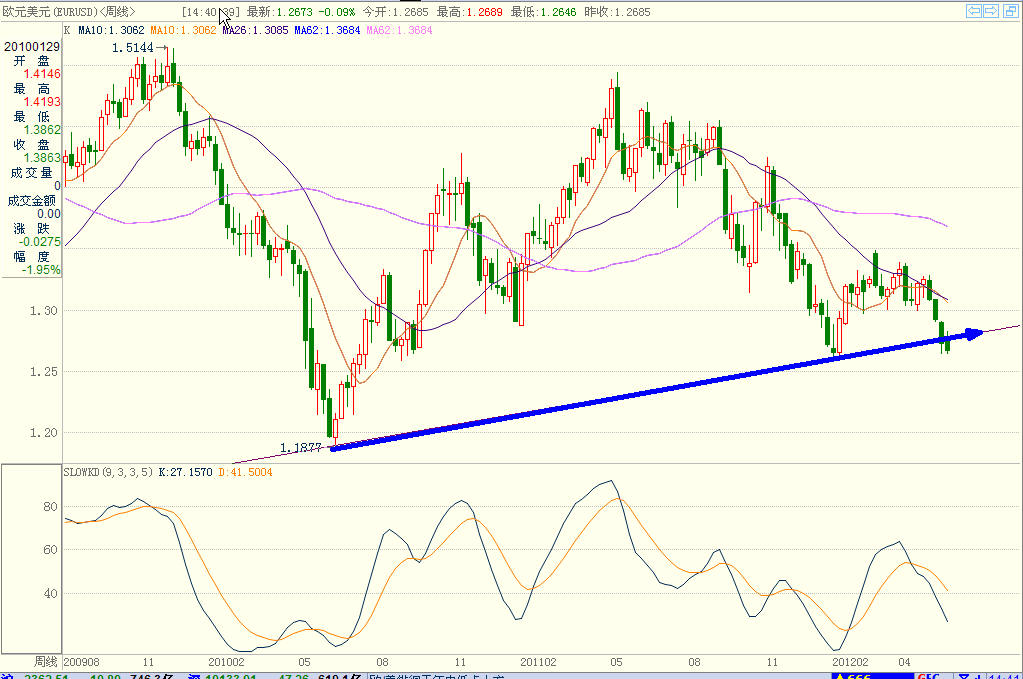The width and height of the screenshot is (1023, 679).
Task: Click the restore window icon beside arrows
Action: pos(1011,11)
